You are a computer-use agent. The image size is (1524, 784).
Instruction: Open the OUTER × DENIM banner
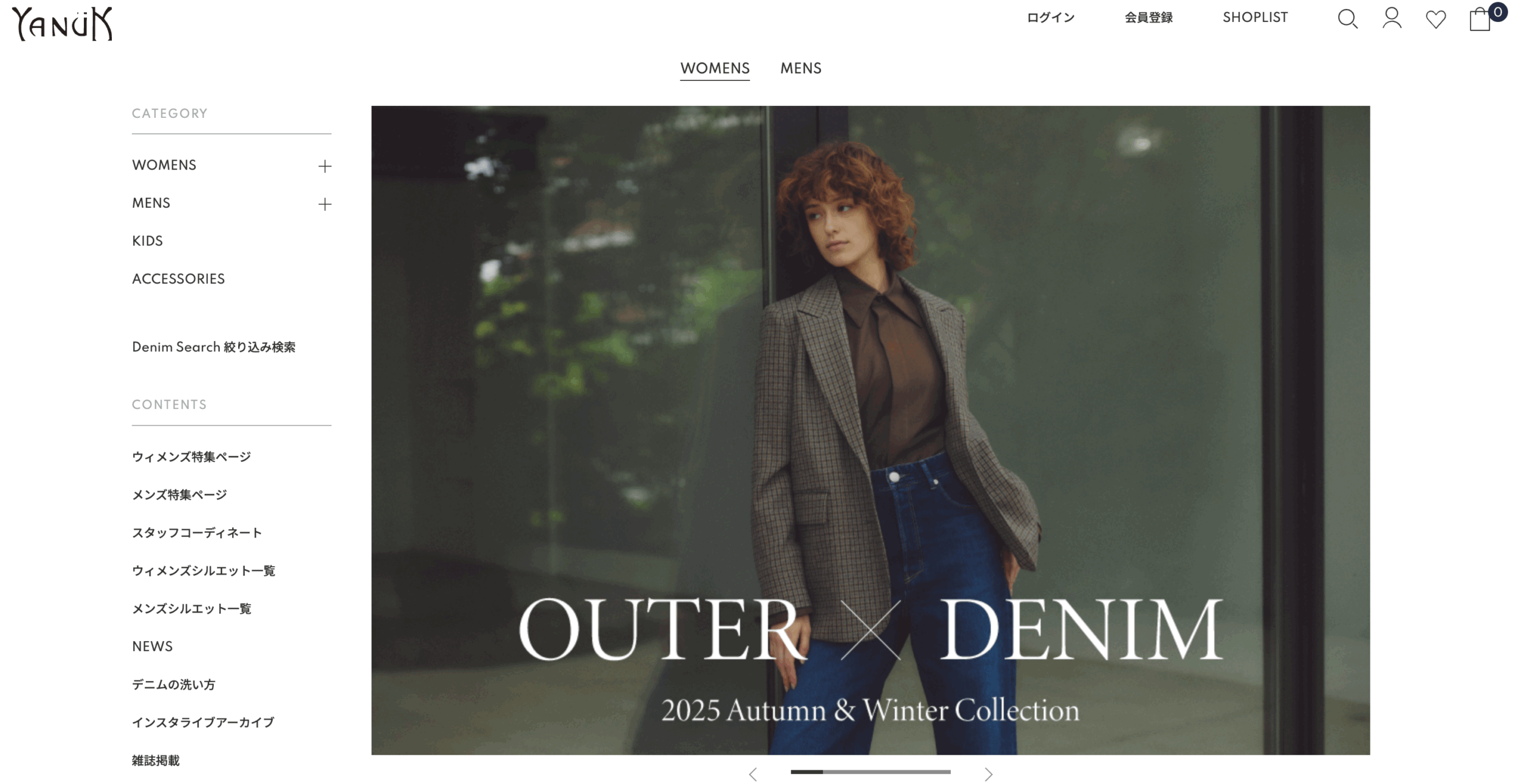(x=870, y=430)
